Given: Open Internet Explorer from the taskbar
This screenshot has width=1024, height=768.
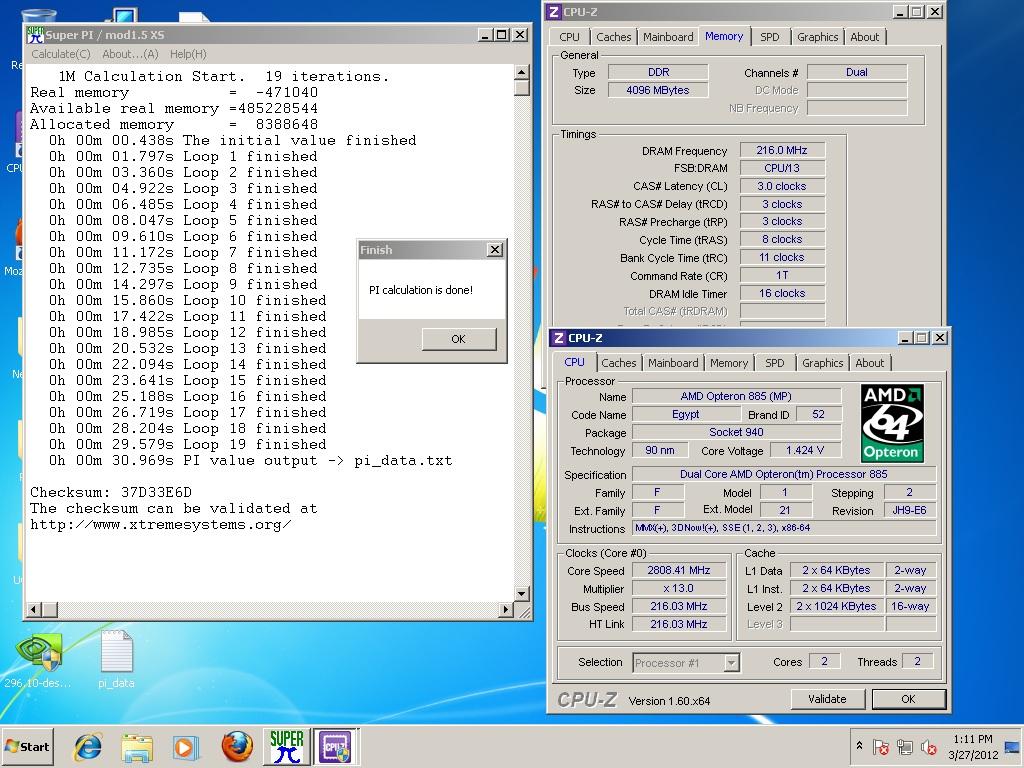Looking at the screenshot, I should click(x=88, y=746).
